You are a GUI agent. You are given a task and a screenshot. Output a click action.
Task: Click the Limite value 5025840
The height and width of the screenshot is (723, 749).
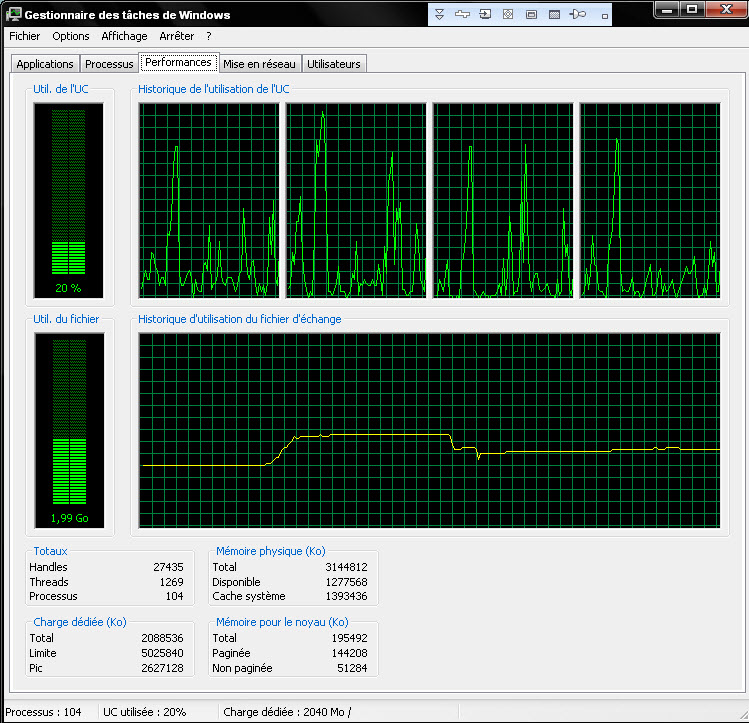(162, 653)
